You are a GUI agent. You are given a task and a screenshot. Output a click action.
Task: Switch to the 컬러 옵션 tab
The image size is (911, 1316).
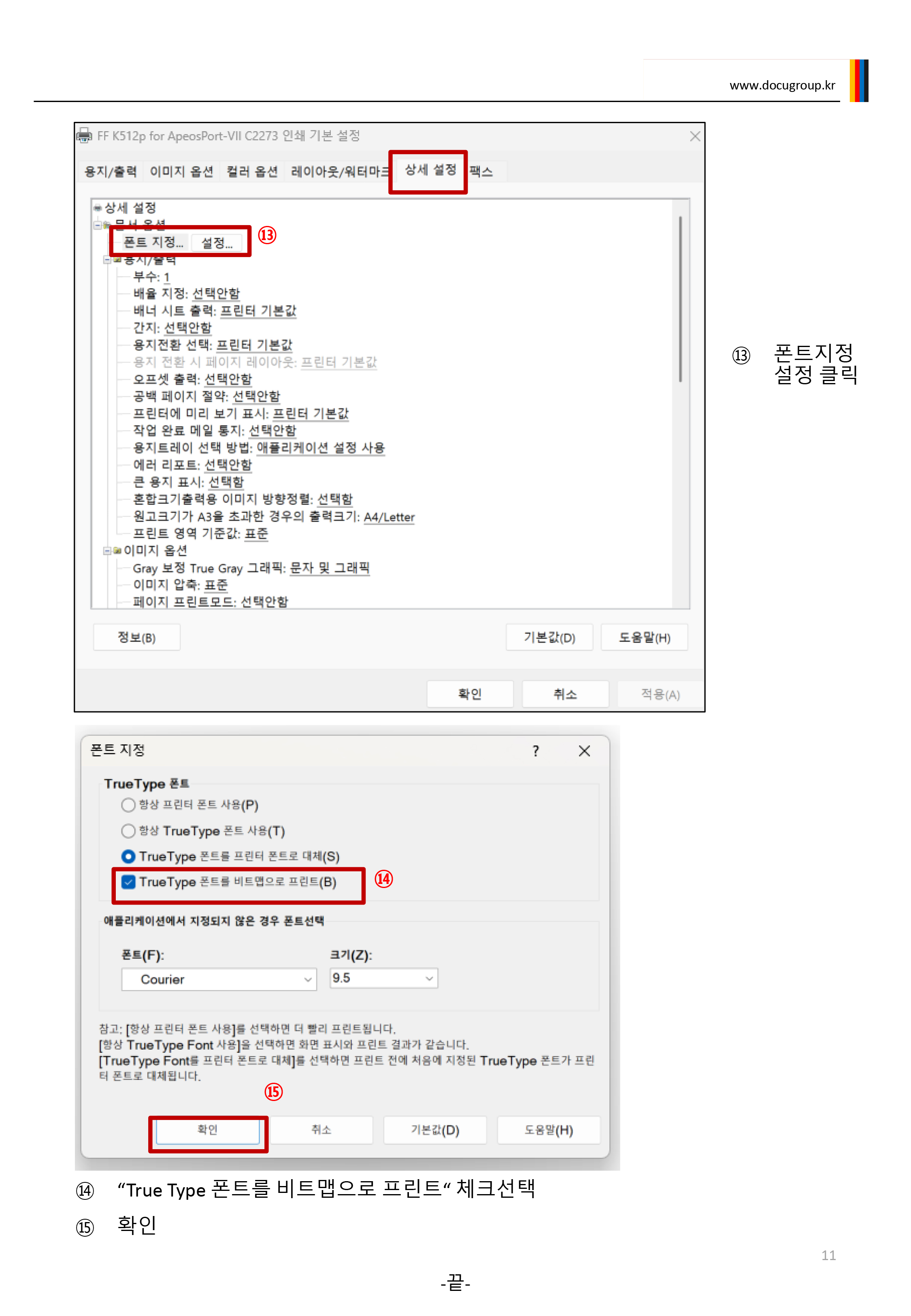pyautogui.click(x=252, y=171)
